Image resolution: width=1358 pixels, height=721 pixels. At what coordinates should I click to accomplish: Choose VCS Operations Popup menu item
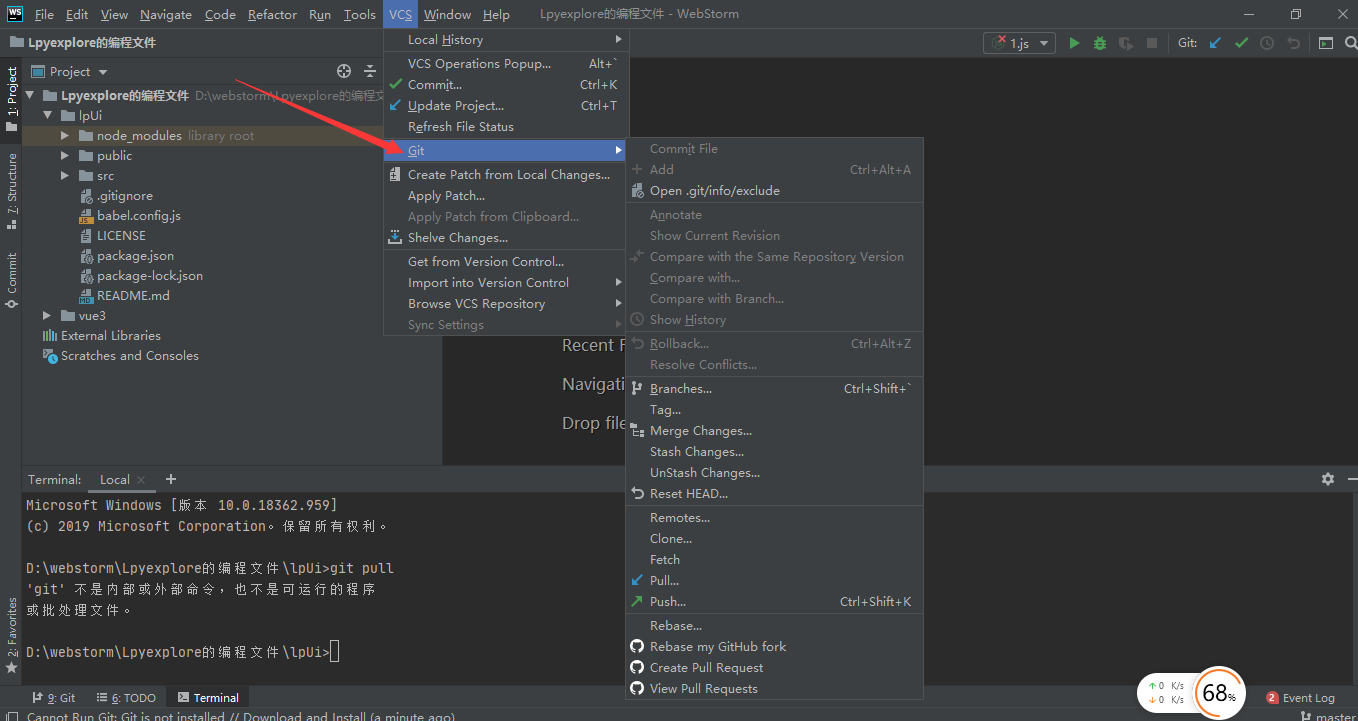pyautogui.click(x=505, y=64)
